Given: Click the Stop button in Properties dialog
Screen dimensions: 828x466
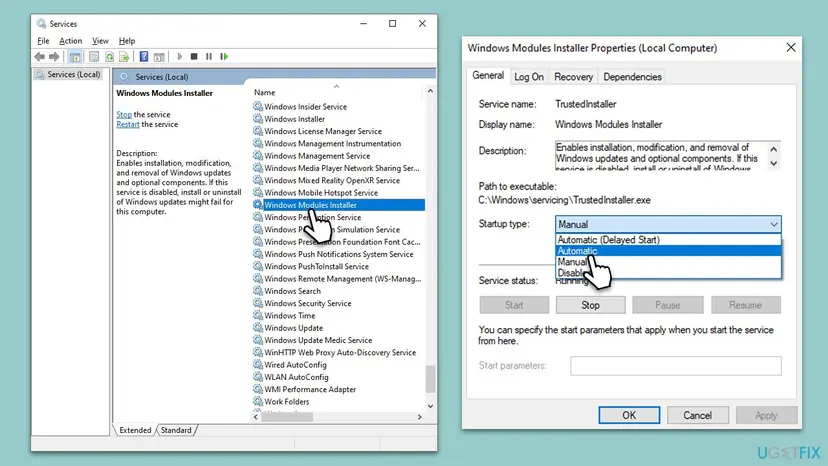Looking at the screenshot, I should click(x=590, y=305).
